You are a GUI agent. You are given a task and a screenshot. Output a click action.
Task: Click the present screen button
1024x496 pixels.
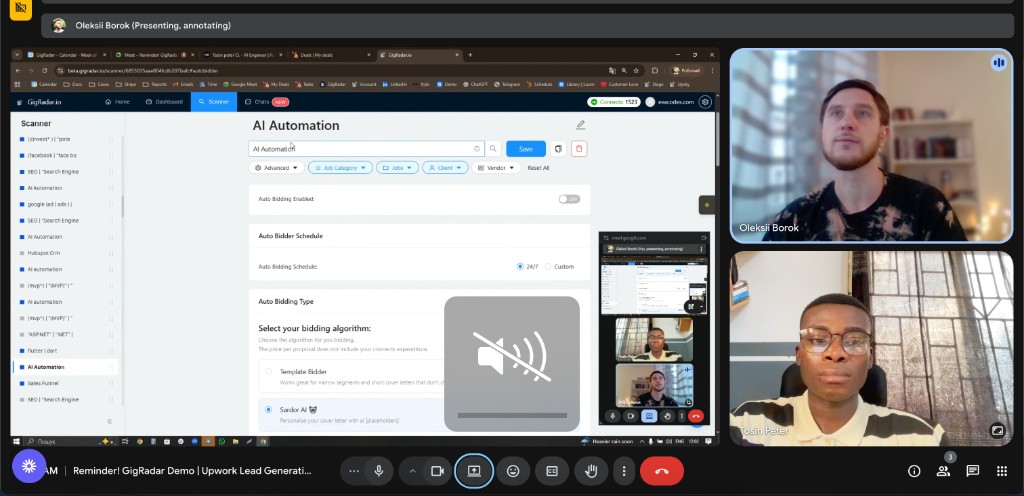474,471
